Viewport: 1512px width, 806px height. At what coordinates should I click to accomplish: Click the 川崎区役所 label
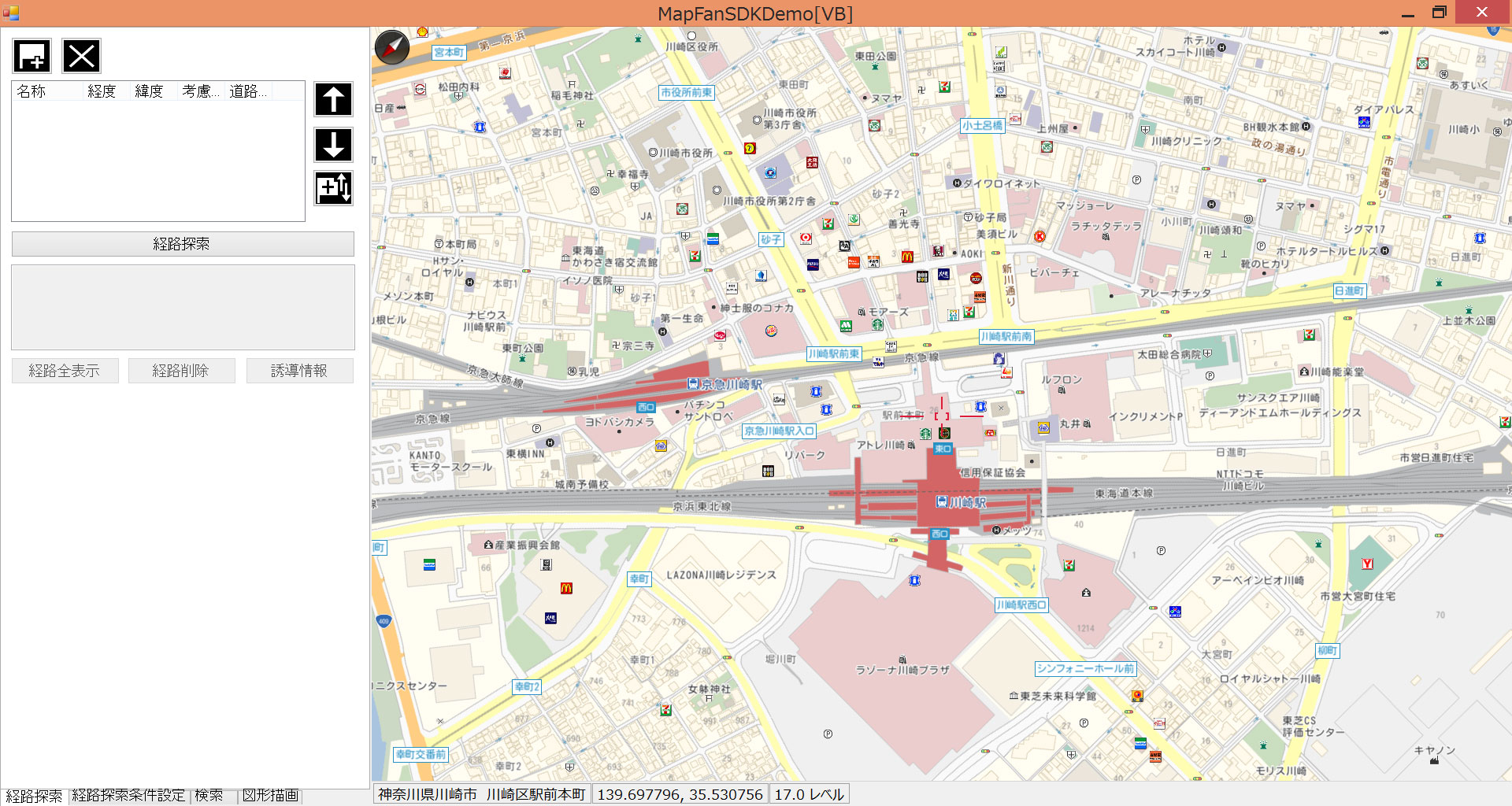[x=691, y=47]
